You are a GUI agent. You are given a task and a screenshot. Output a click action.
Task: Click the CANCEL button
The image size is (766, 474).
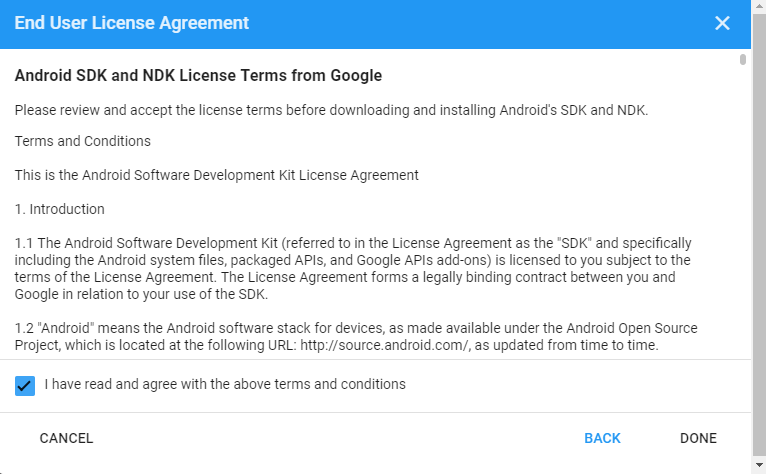pos(66,438)
